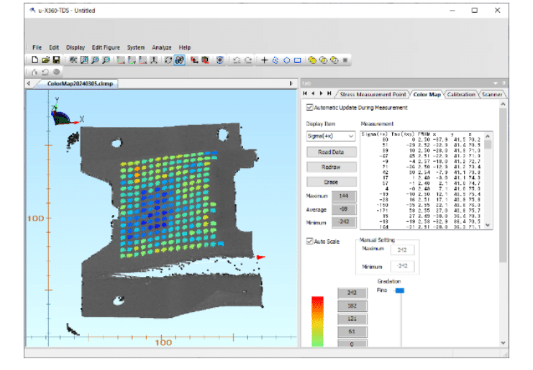Click the New file icon
The width and height of the screenshot is (533, 370).
click(35, 60)
